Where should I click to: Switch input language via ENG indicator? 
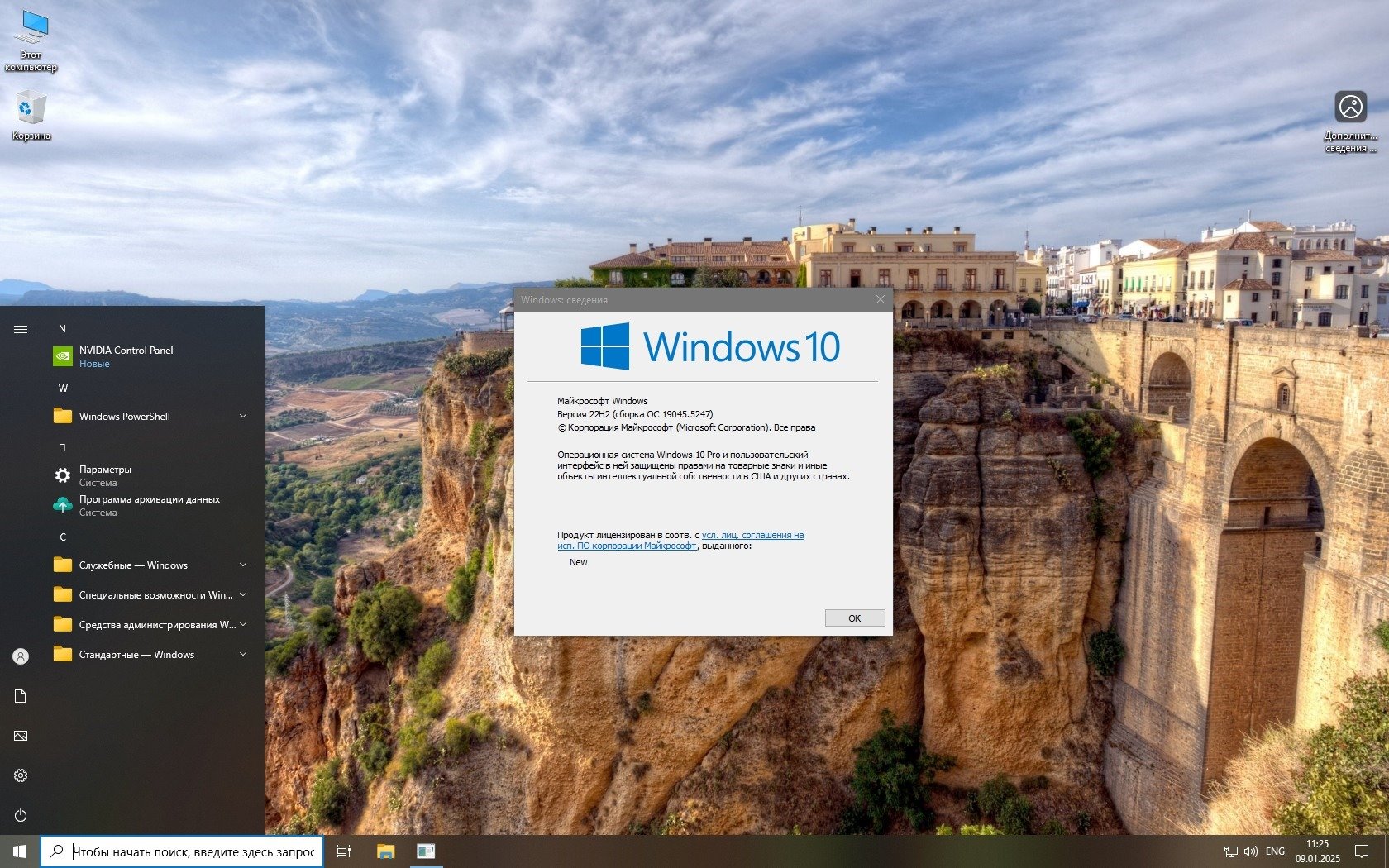(1275, 851)
